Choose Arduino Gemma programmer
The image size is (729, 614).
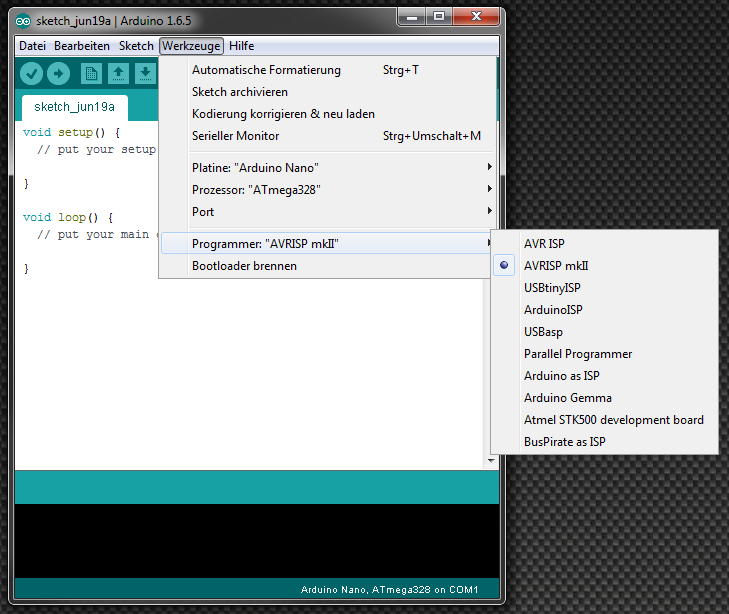[604, 398]
